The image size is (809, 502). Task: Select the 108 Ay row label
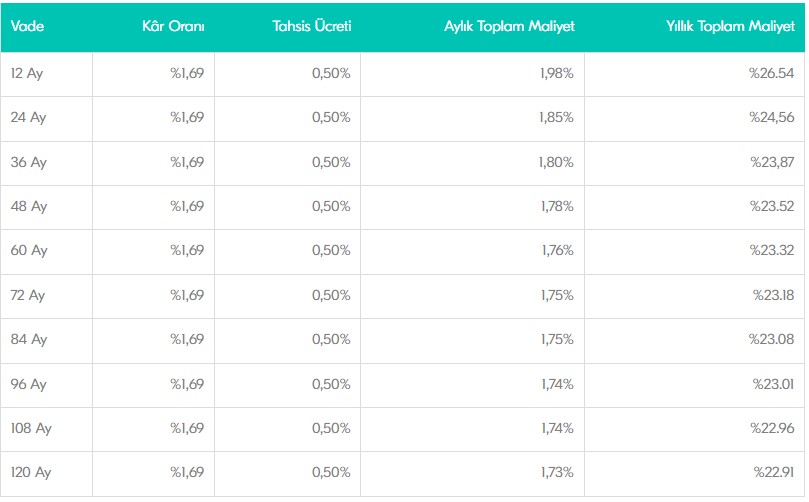31,429
